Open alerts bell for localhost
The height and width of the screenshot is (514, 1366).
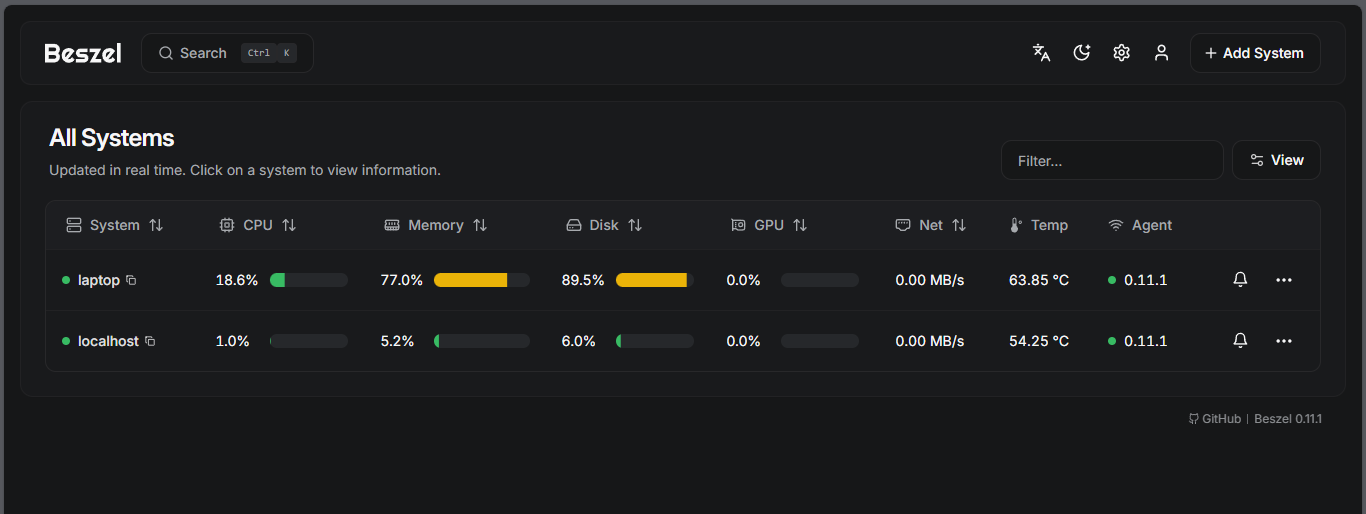(x=1240, y=341)
